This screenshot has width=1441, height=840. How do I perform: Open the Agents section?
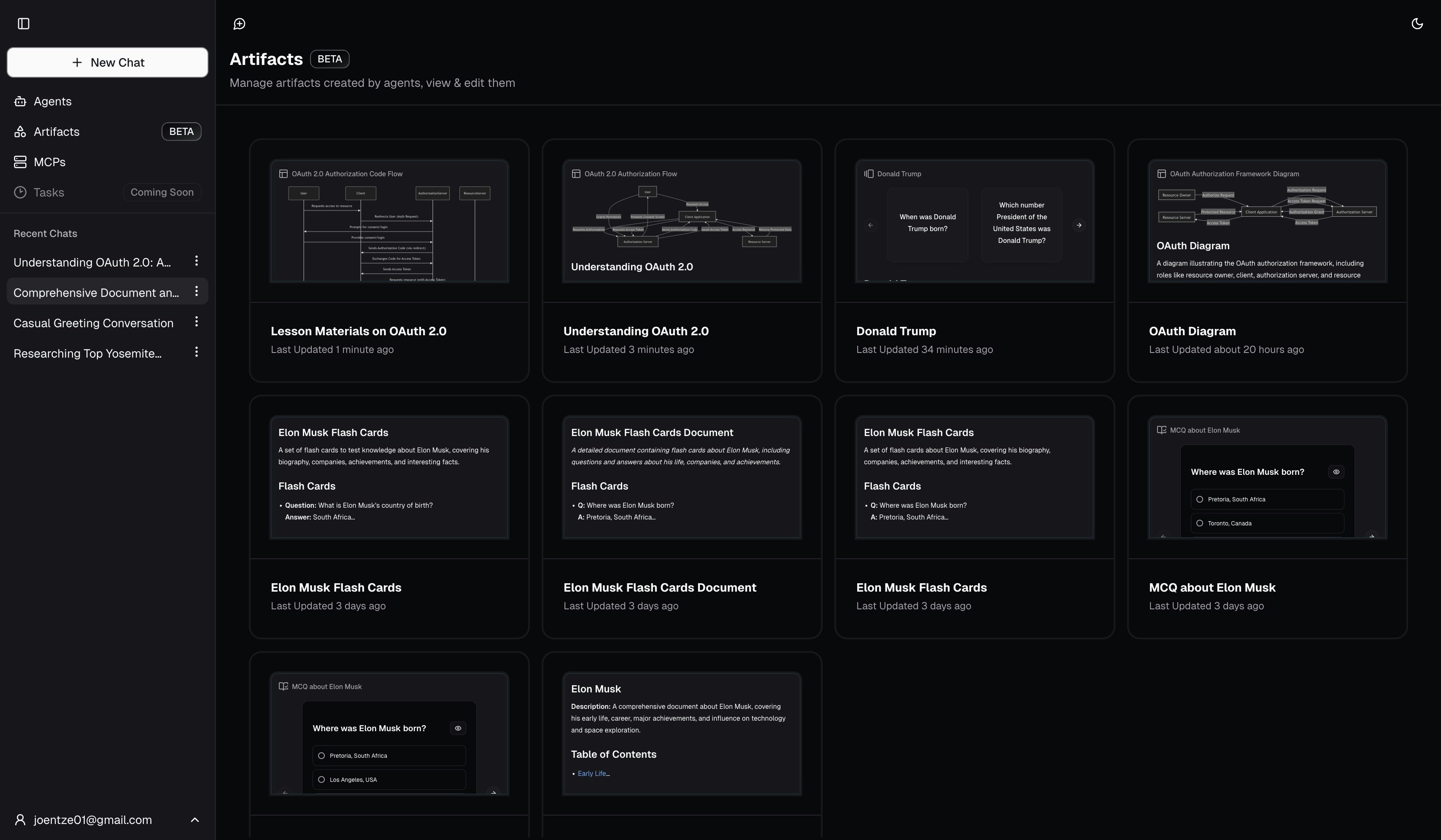[53, 101]
